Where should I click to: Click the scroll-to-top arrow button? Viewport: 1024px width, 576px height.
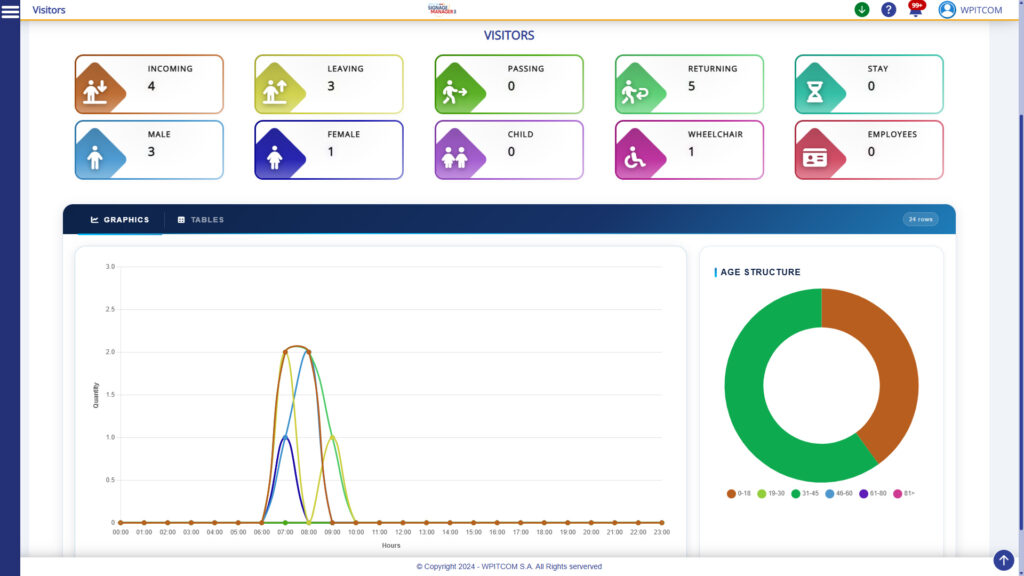[x=1004, y=561]
